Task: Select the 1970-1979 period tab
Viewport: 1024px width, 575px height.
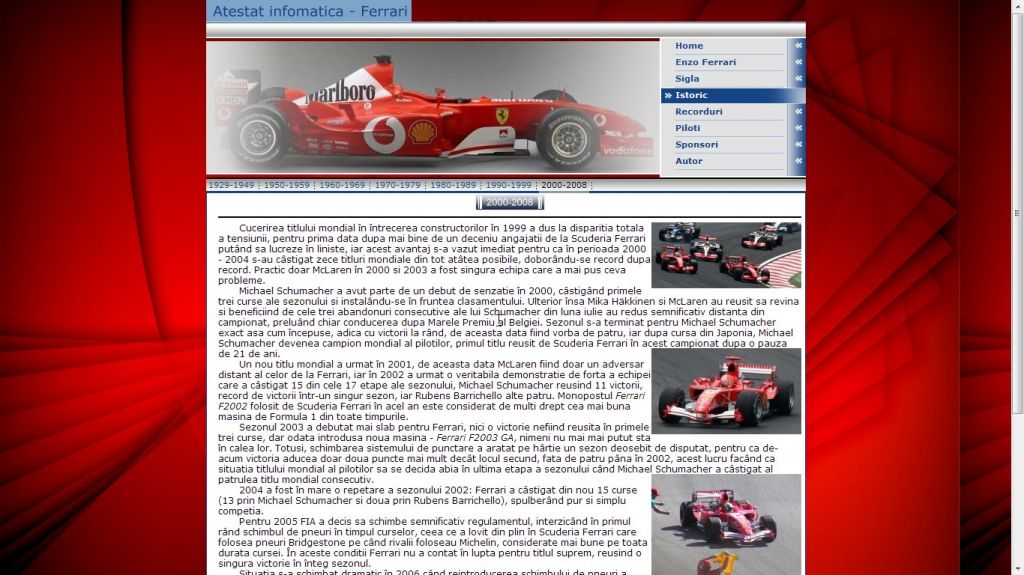Action: (x=398, y=185)
